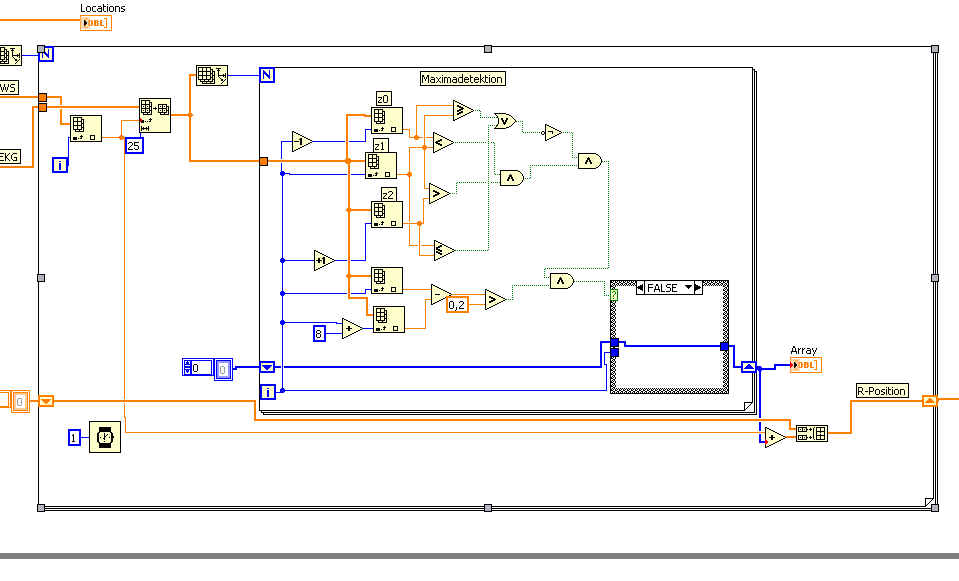959x581 pixels.
Task: Click the constant 1 wired to Wait
Action: tap(74, 437)
